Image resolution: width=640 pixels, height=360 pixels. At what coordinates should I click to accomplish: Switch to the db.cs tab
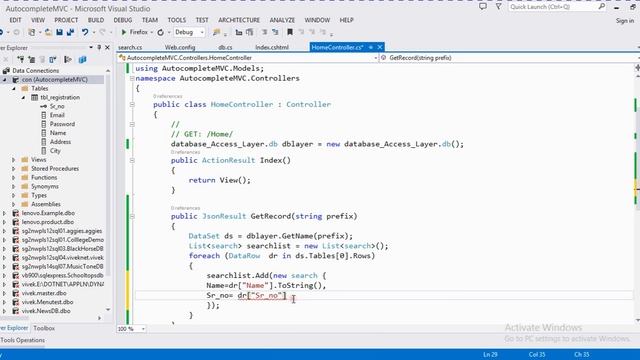(225, 47)
